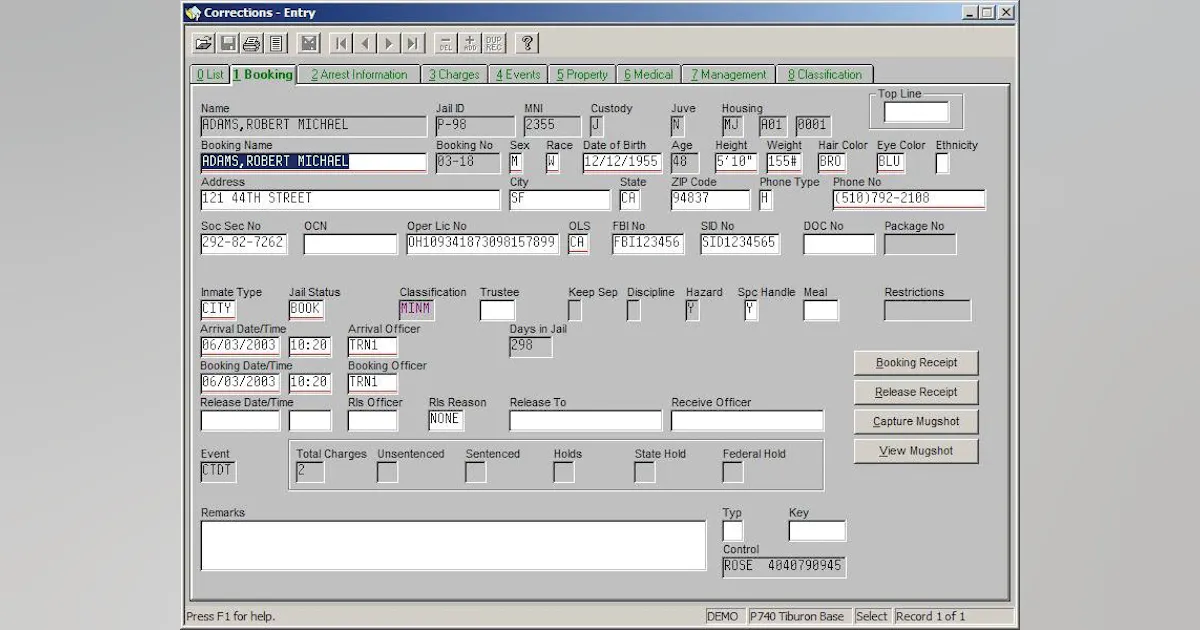
Task: Click the floppy disk save icon
Action: 228,43
